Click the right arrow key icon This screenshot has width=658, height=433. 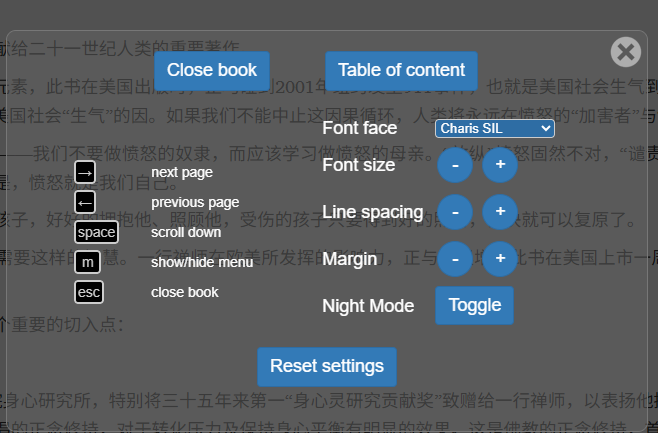(85, 172)
